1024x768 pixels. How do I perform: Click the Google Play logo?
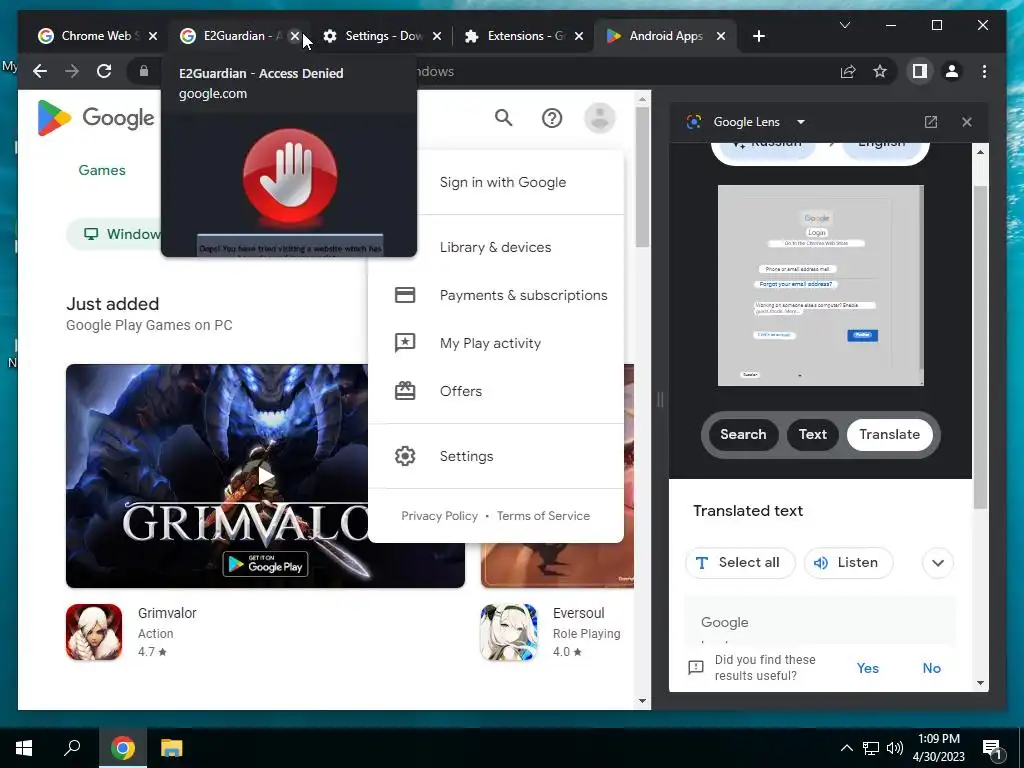[x=96, y=118]
